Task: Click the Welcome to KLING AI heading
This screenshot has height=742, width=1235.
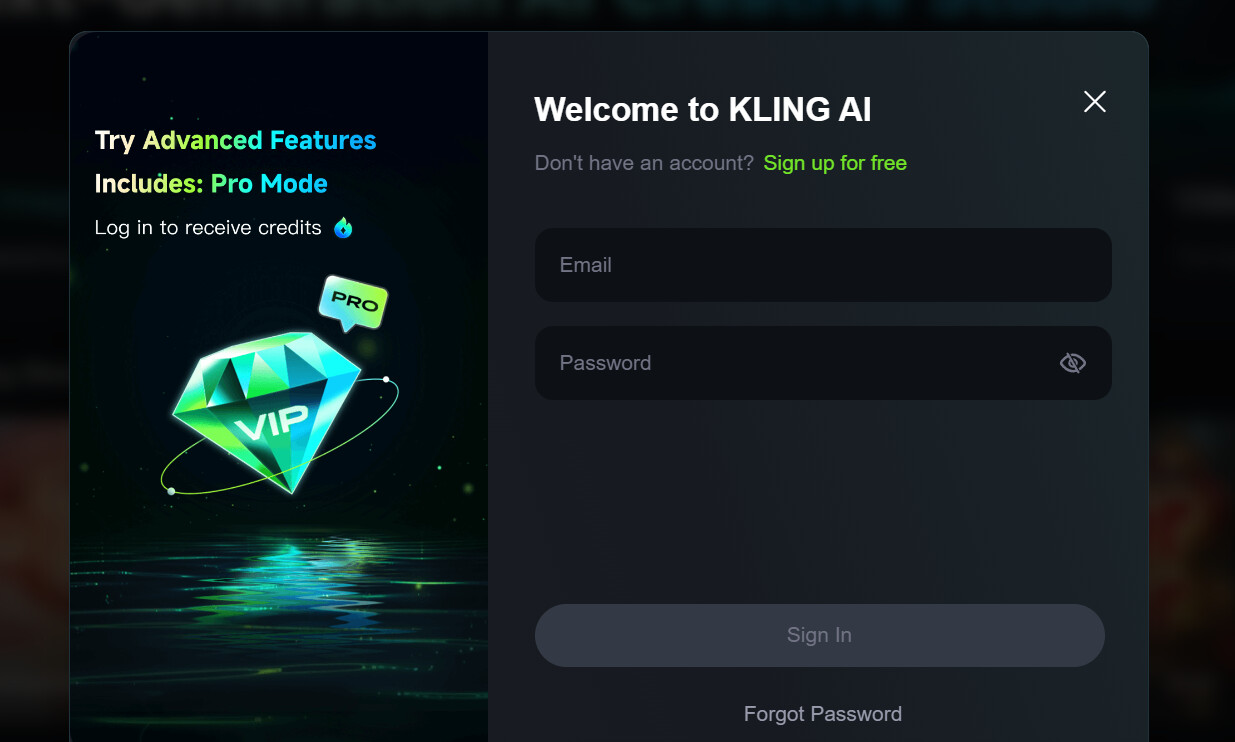Action: (703, 109)
